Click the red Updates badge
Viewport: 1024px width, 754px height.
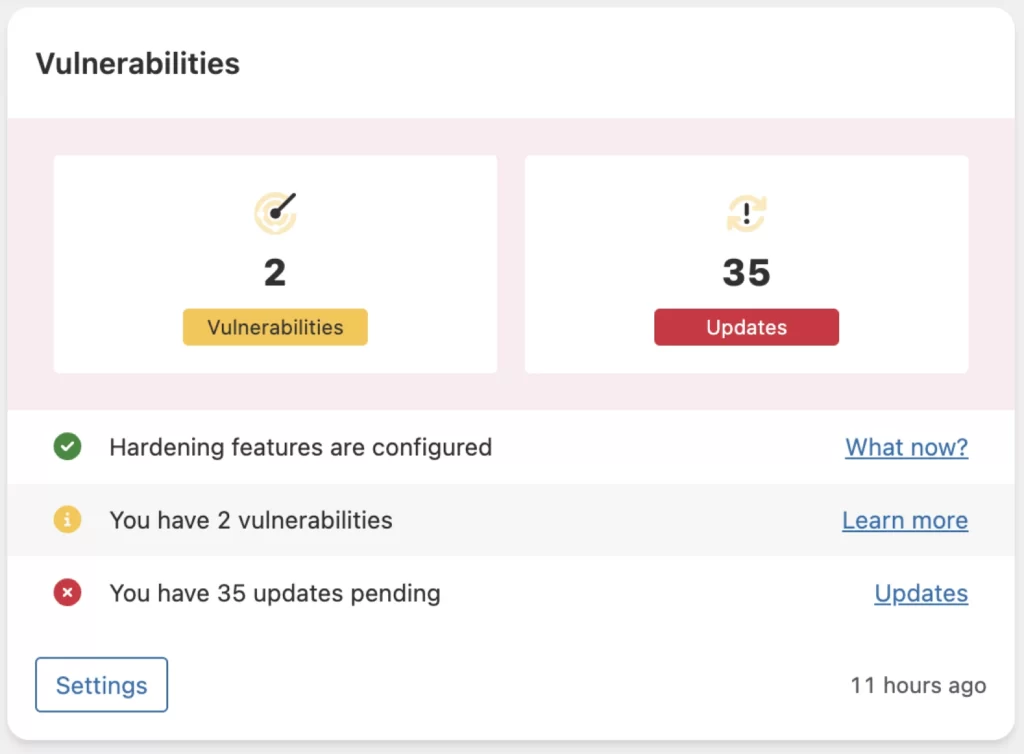746,327
